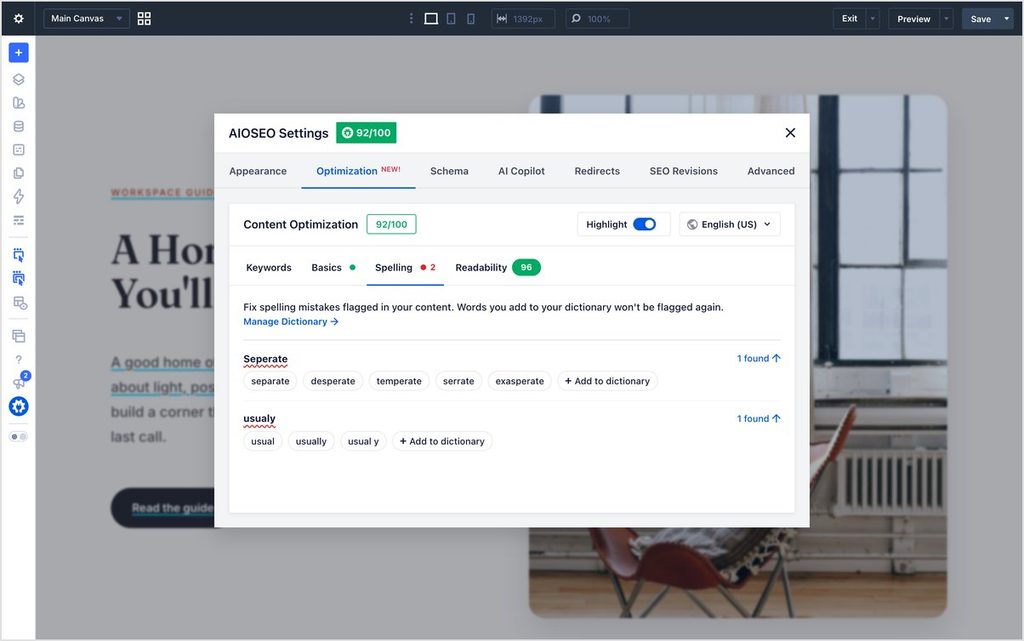Open the help question mark icon

18,360
